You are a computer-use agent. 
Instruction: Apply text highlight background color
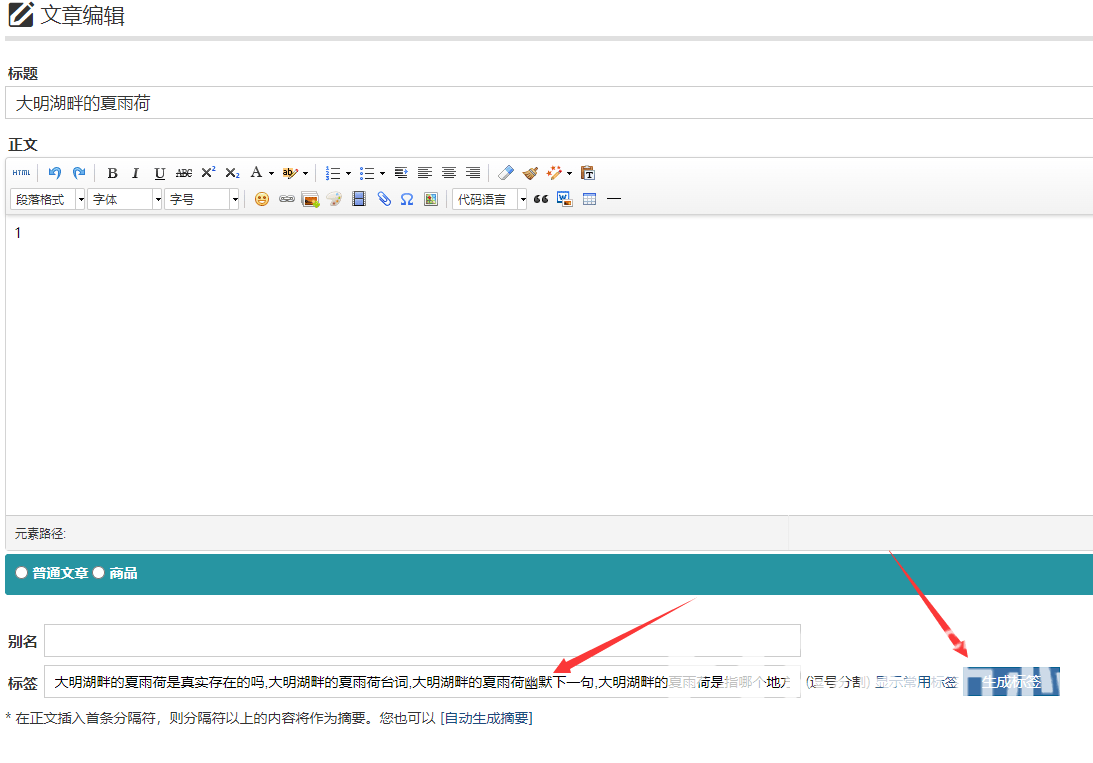[x=290, y=173]
